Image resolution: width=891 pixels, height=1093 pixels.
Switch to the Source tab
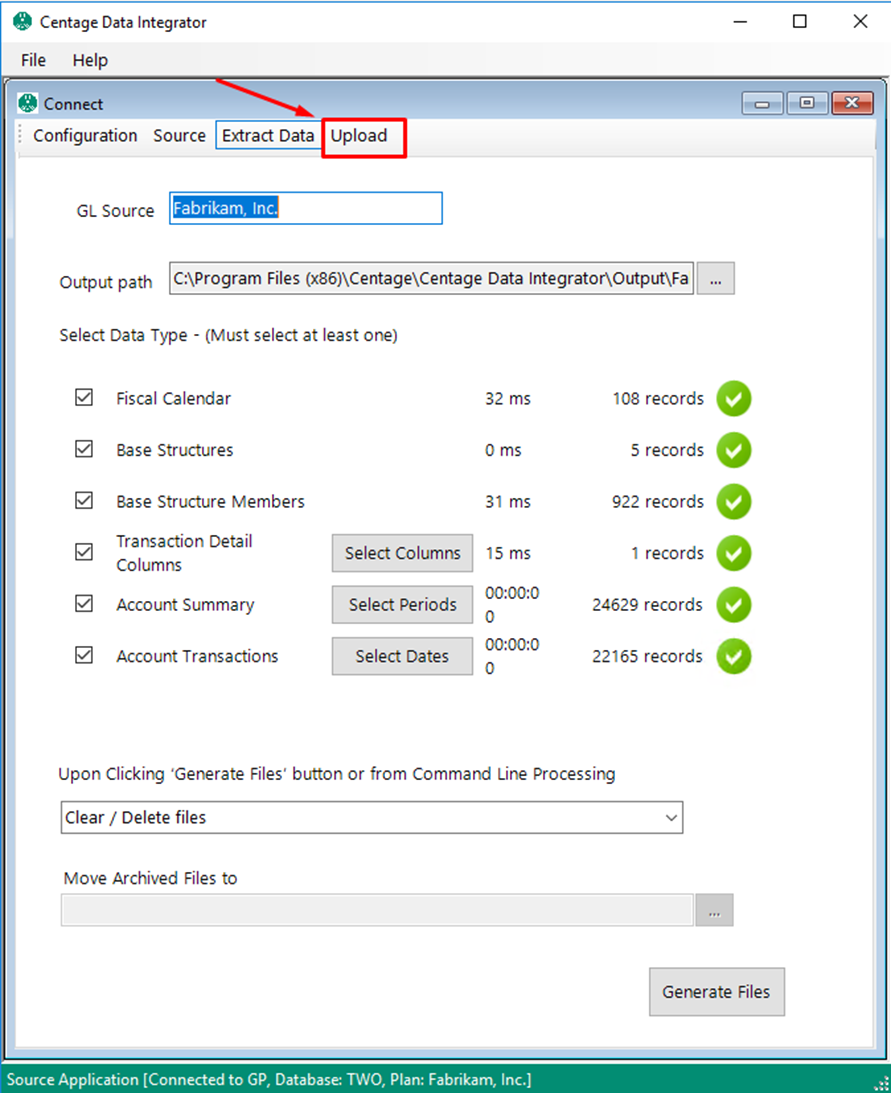(x=179, y=135)
